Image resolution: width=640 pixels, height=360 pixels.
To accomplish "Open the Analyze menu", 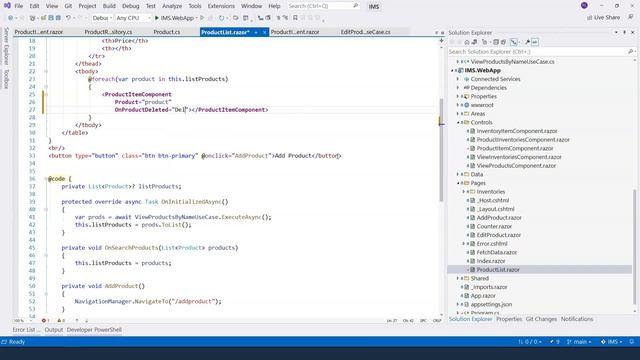I will 172,6.
